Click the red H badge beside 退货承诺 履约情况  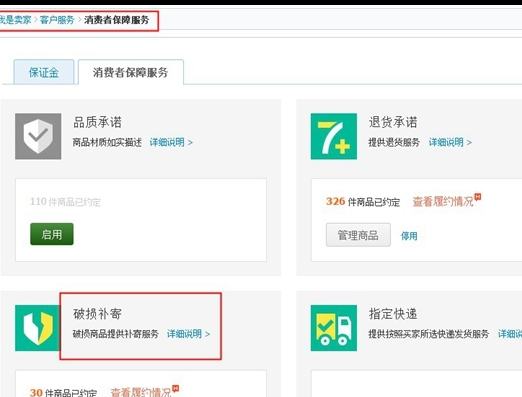[x=478, y=197]
